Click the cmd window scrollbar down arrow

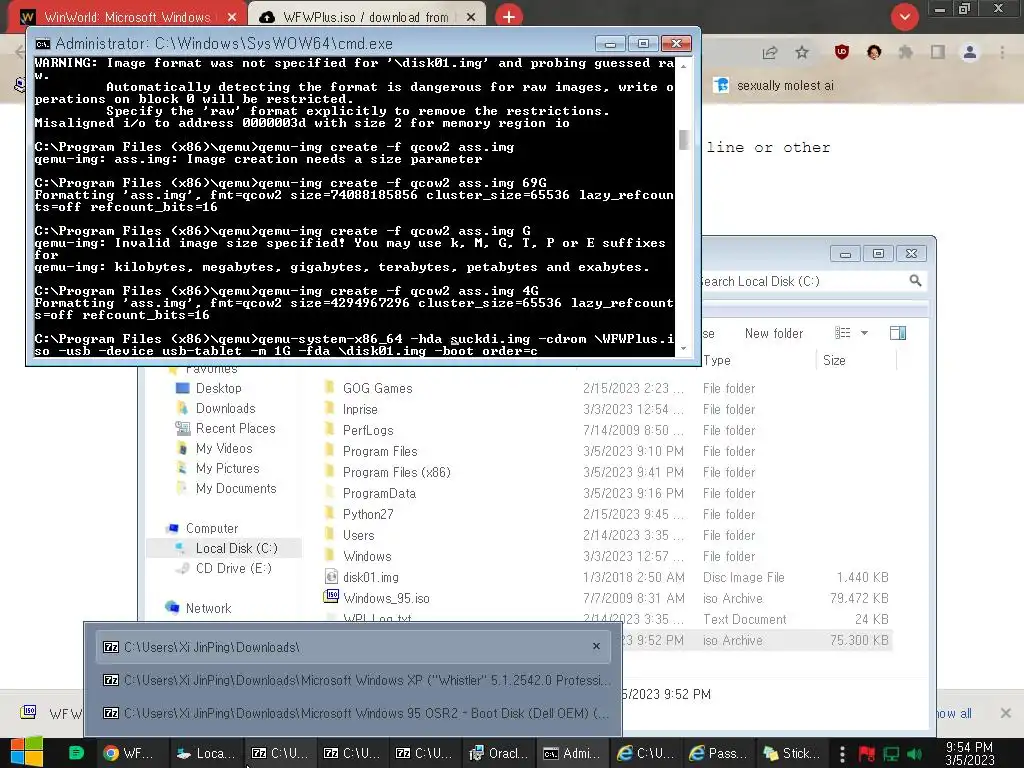684,349
